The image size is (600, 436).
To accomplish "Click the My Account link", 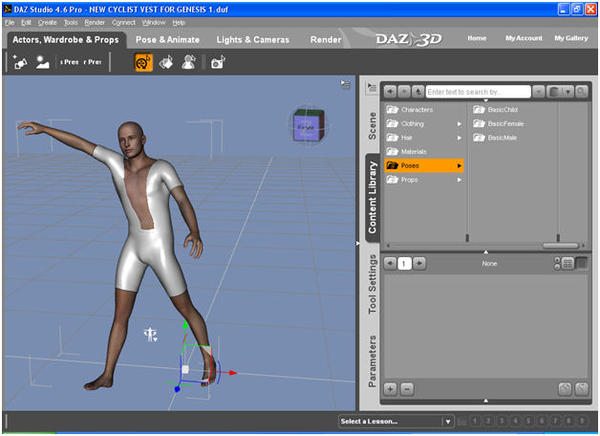I will click(524, 38).
